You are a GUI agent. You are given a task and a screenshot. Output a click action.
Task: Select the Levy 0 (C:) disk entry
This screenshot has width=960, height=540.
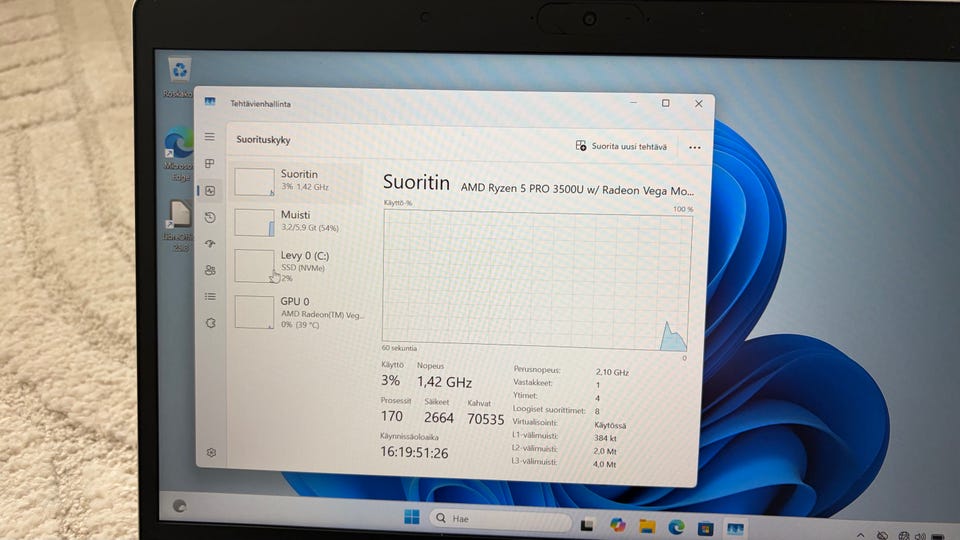coord(296,266)
